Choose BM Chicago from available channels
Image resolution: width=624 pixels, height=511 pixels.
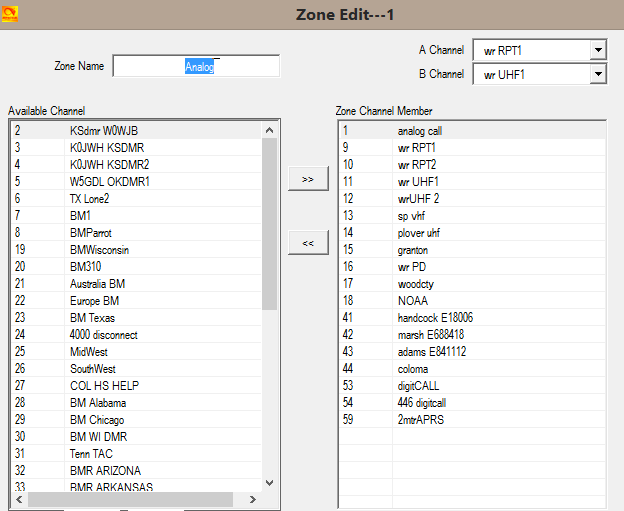[x=97, y=420]
